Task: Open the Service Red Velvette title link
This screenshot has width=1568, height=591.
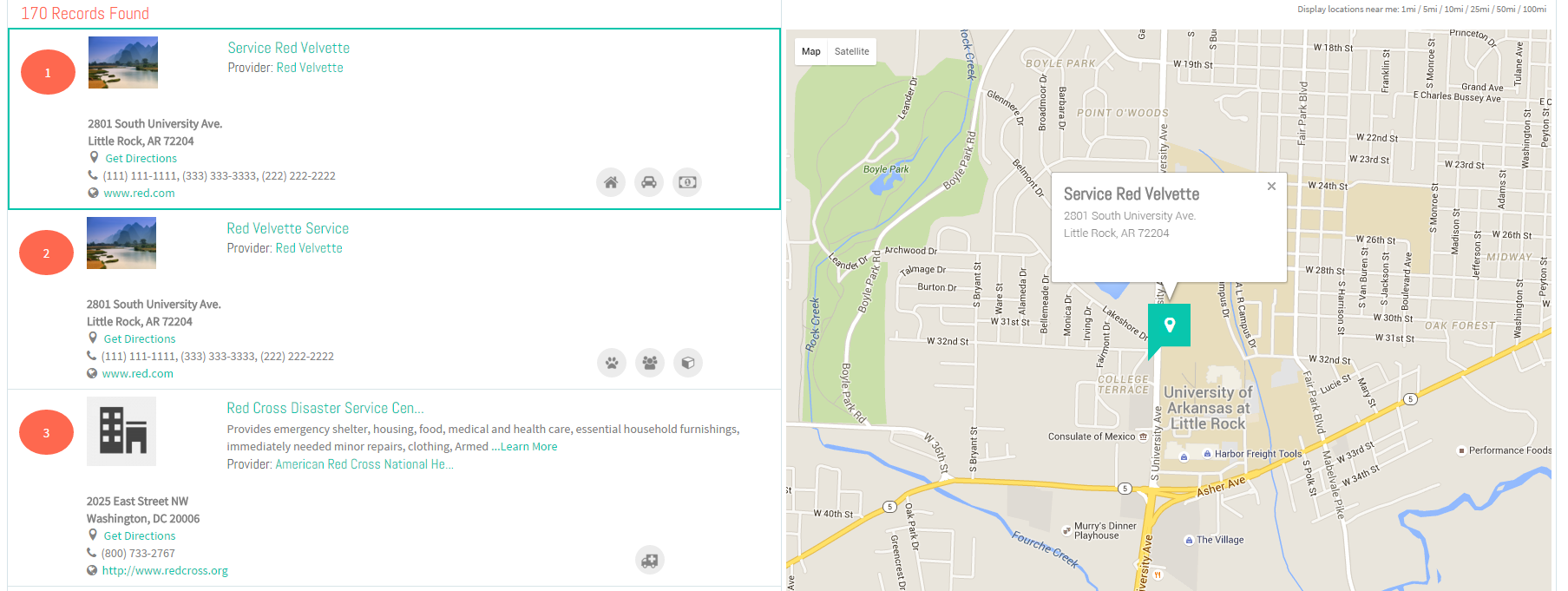Action: coord(289,48)
